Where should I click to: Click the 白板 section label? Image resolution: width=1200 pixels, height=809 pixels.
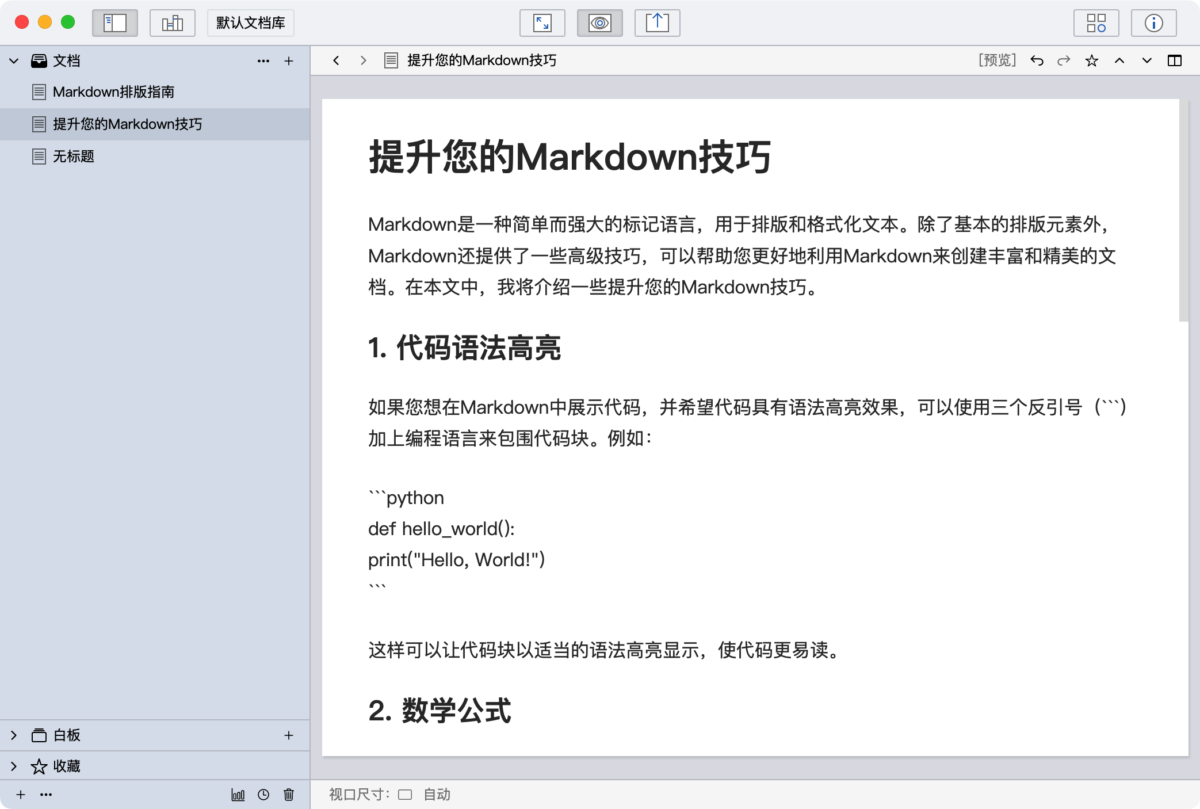tap(66, 735)
